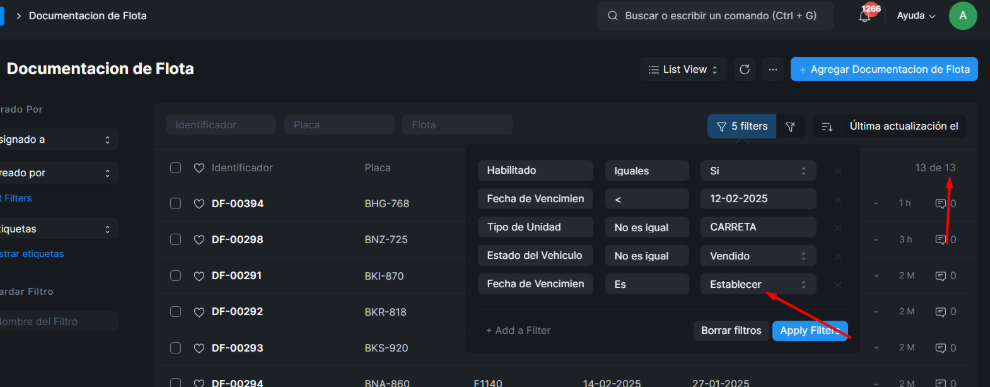Open the Vendido value dropdown

tap(758, 256)
